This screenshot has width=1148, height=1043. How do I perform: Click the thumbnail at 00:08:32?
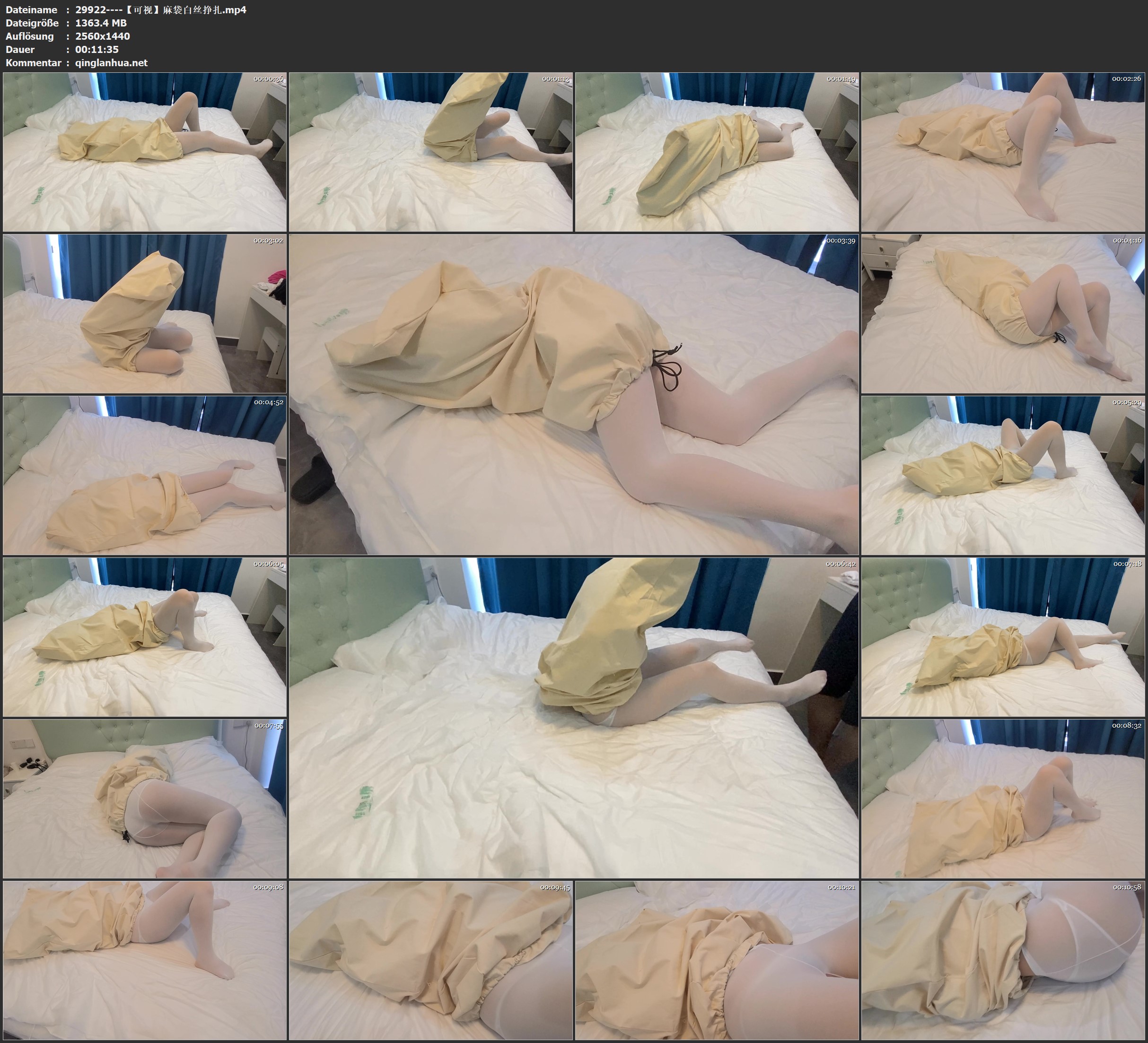coord(1003,799)
